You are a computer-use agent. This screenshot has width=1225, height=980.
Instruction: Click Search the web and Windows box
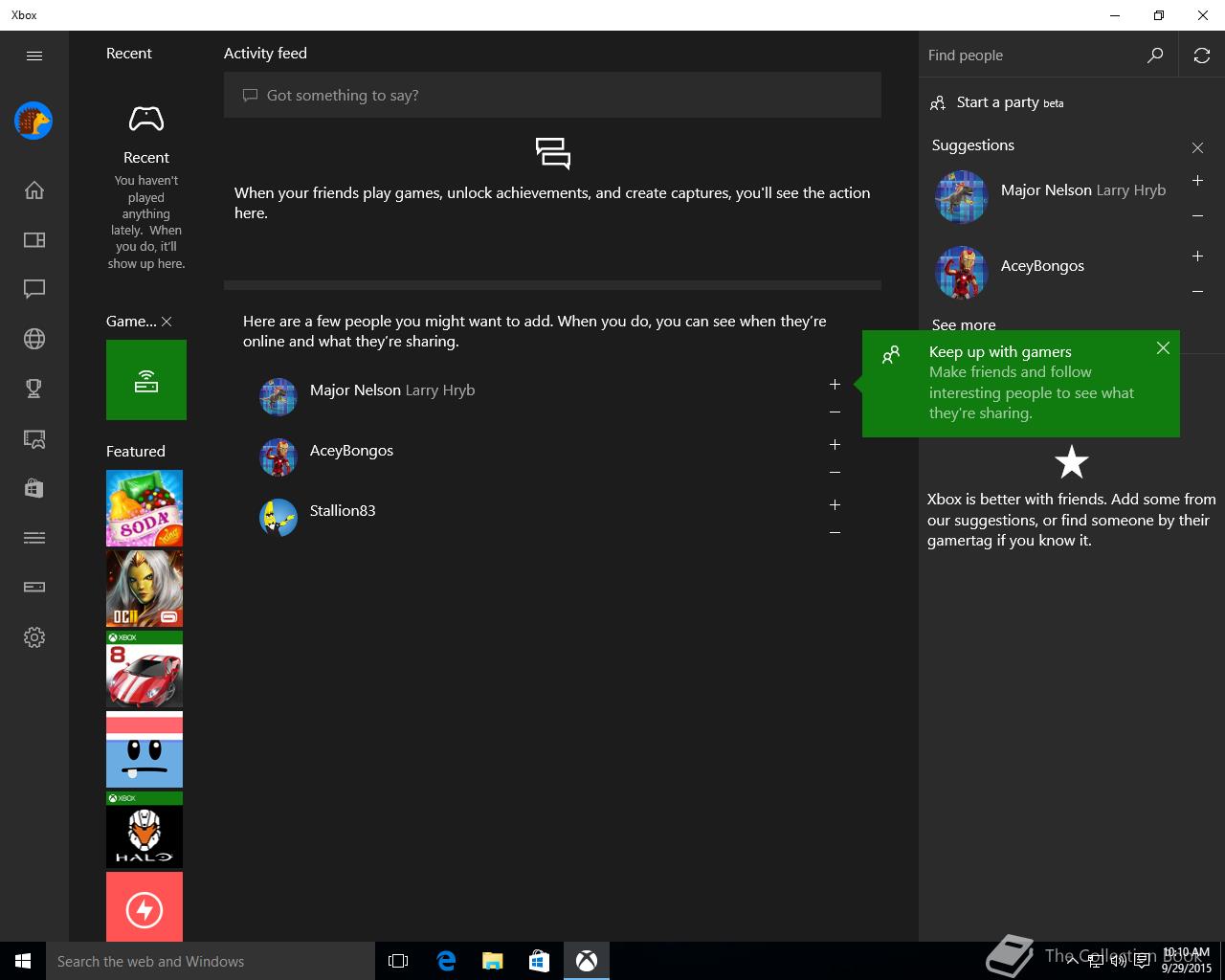coord(211,961)
